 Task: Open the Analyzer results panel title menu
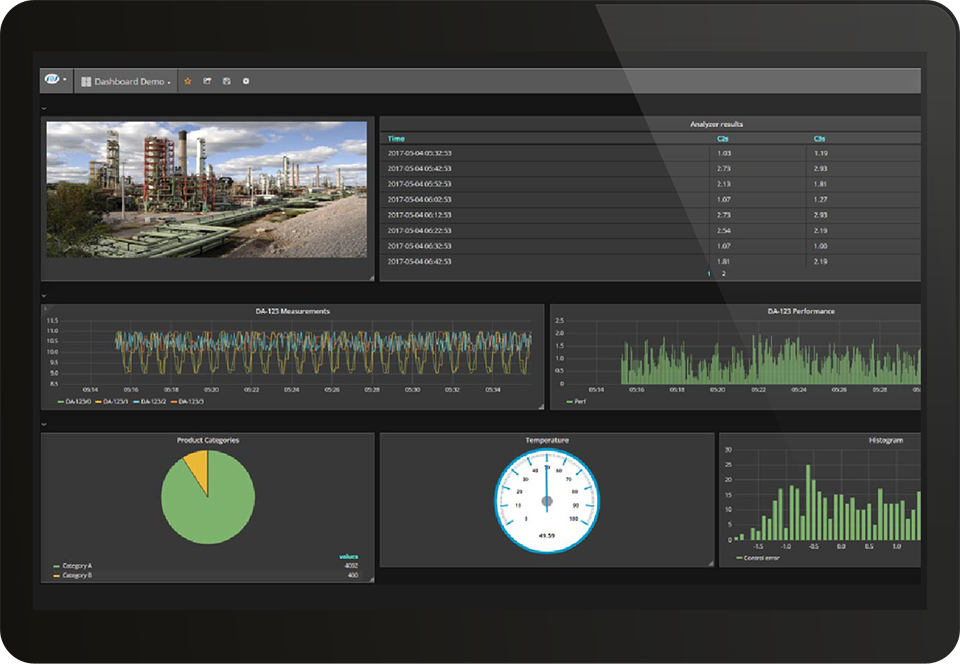click(716, 124)
